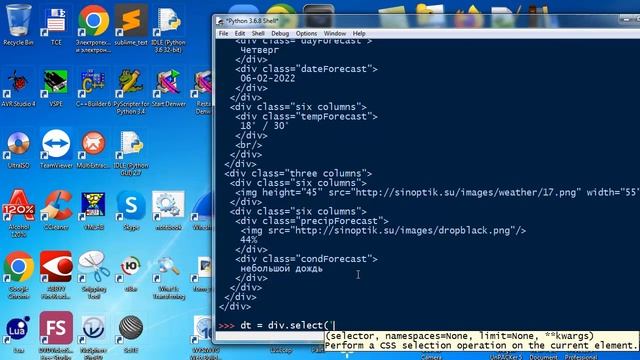Open the Edit menu in Python Shell
640x360 pixels.
click(240, 33)
